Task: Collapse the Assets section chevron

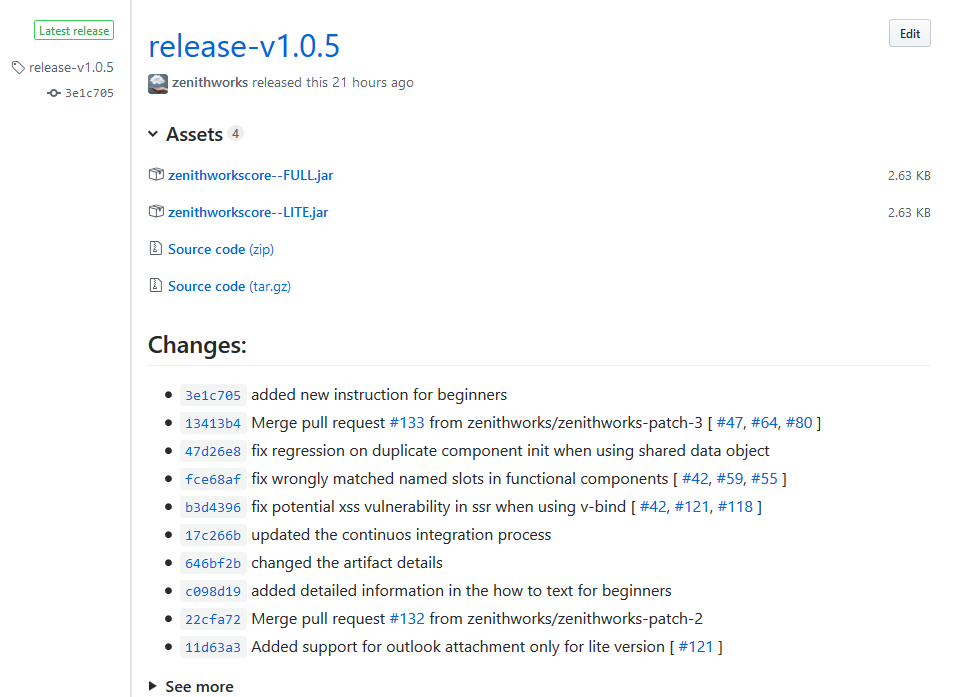Action: coord(152,133)
